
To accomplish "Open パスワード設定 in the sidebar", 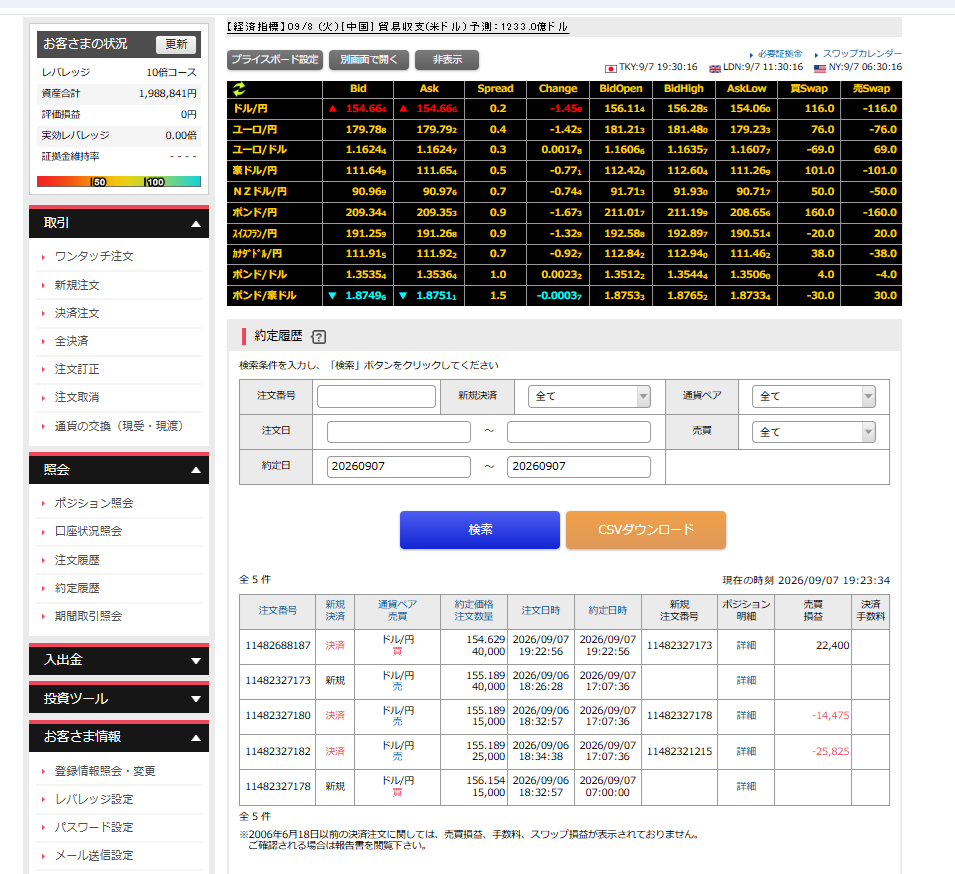I will point(94,827).
